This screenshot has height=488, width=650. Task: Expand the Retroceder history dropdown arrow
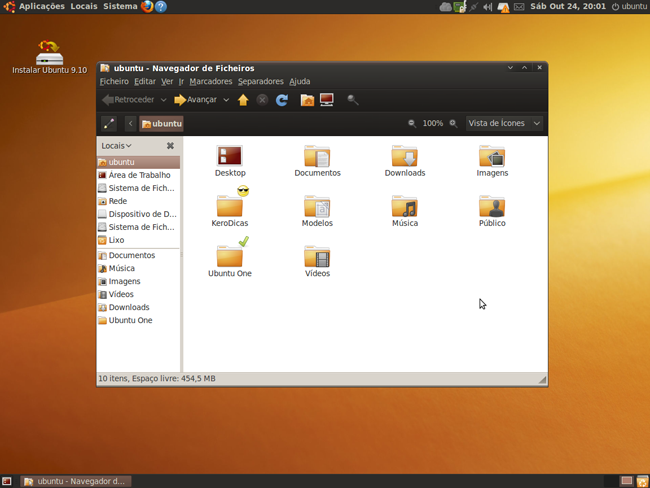point(163,100)
